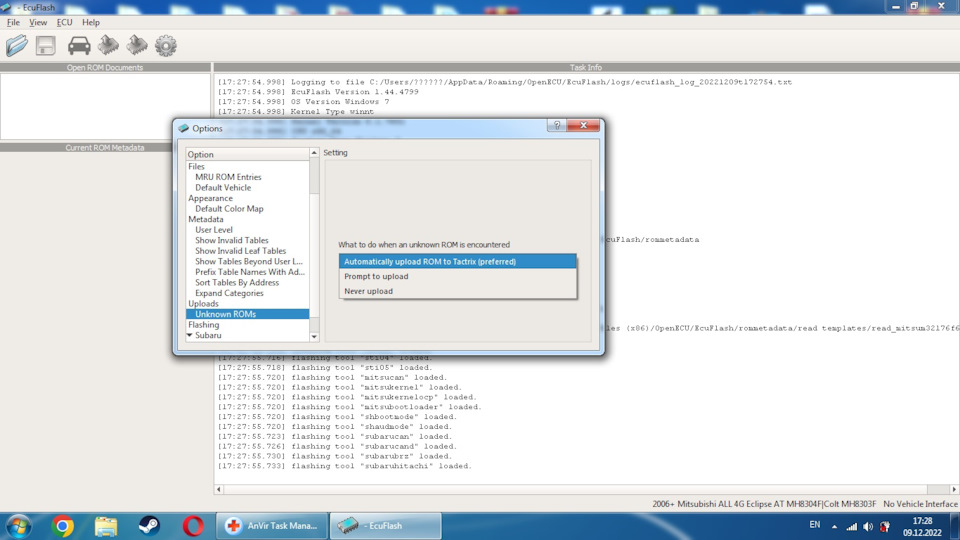
Task: Click the EcuFlash taskbar button
Action: 386,526
